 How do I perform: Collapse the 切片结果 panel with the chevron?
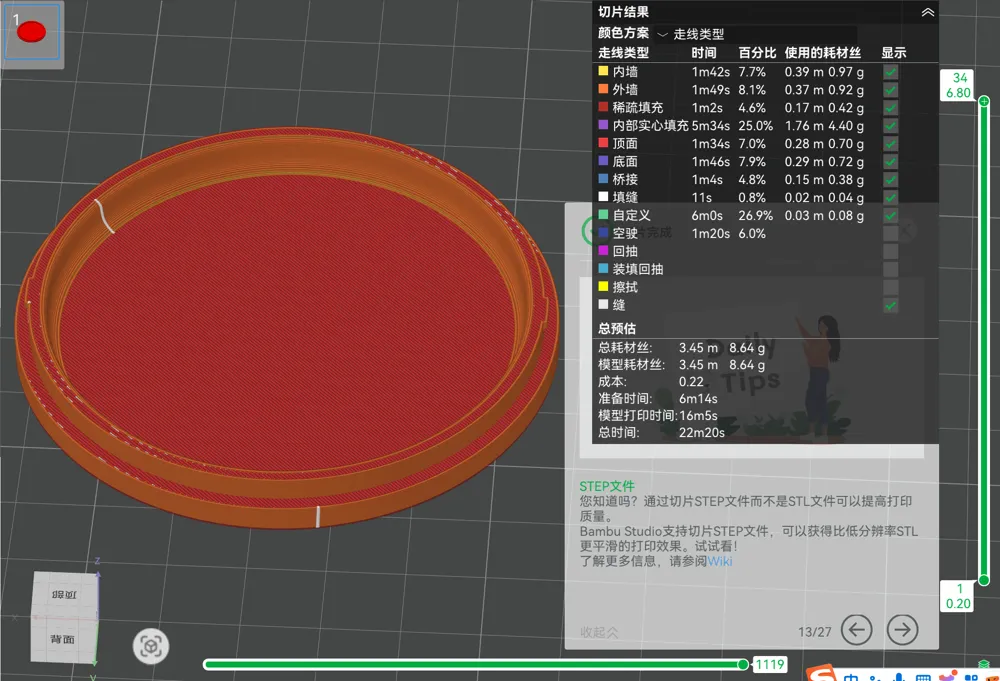928,12
